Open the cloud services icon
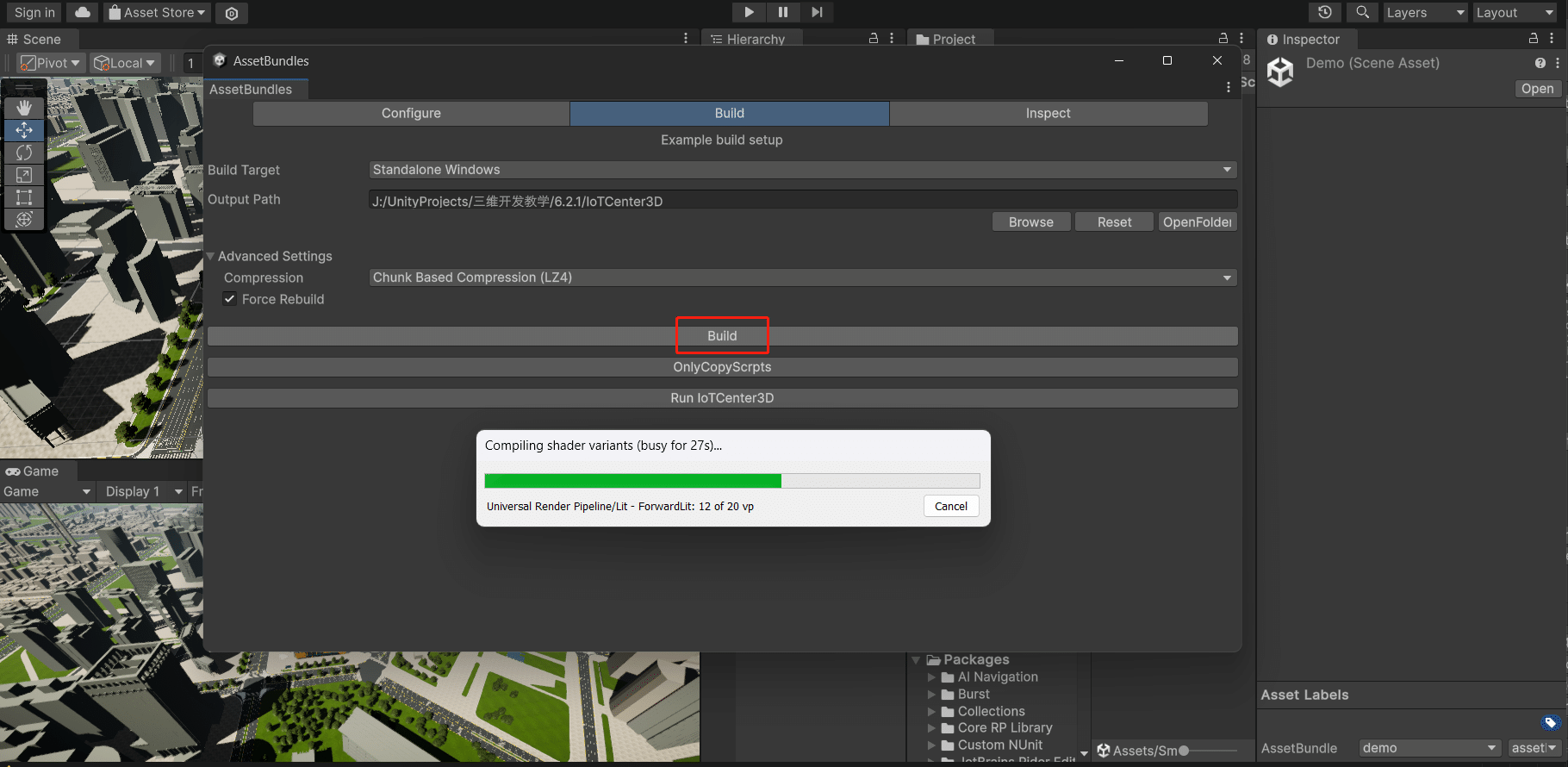The width and height of the screenshot is (1568, 767). click(x=82, y=12)
